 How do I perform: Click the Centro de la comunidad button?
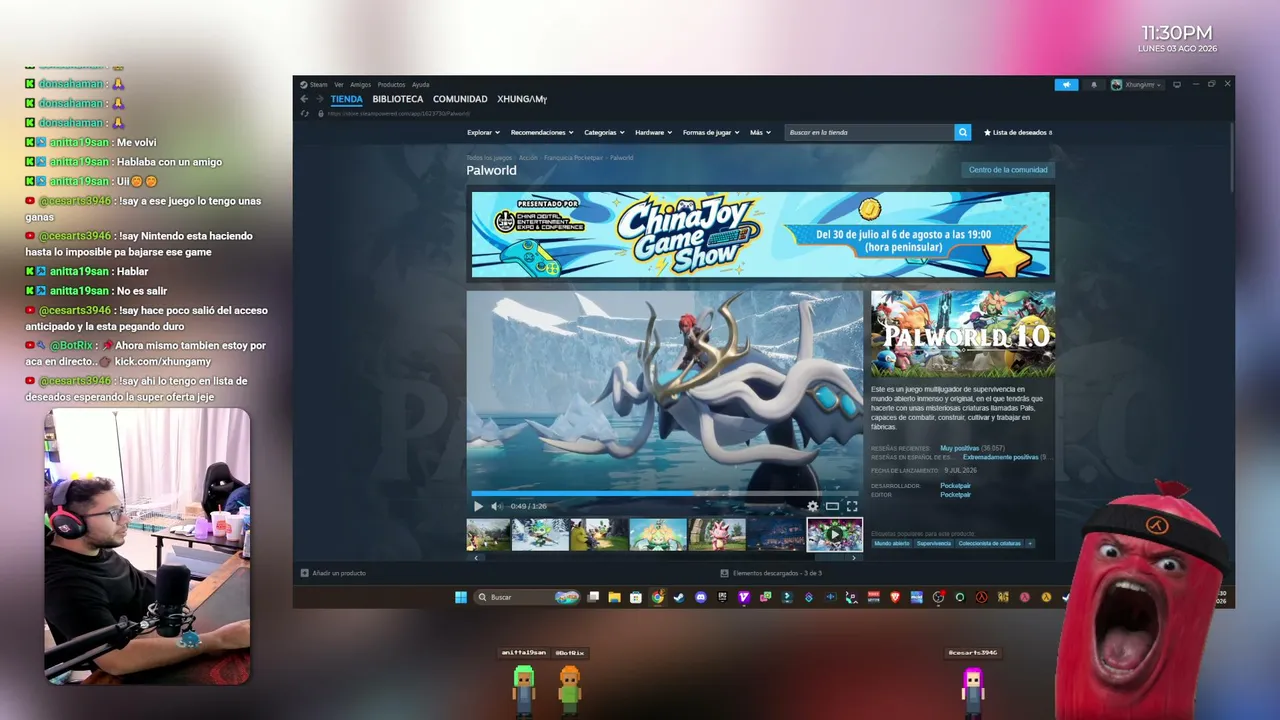coord(1008,170)
